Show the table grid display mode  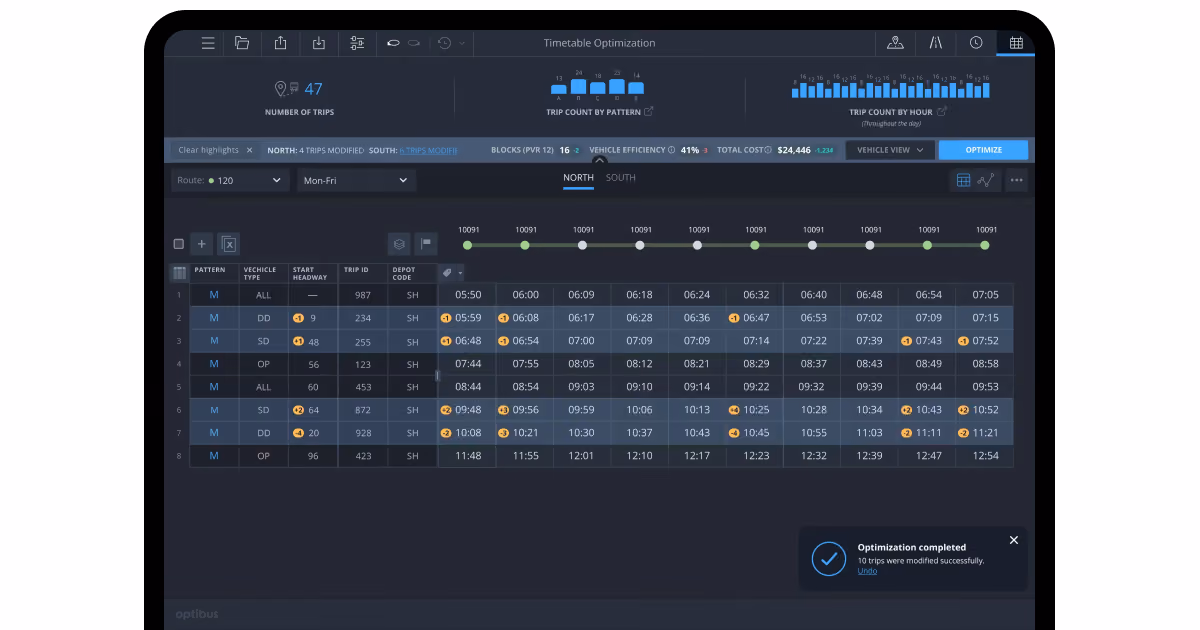[x=964, y=180]
